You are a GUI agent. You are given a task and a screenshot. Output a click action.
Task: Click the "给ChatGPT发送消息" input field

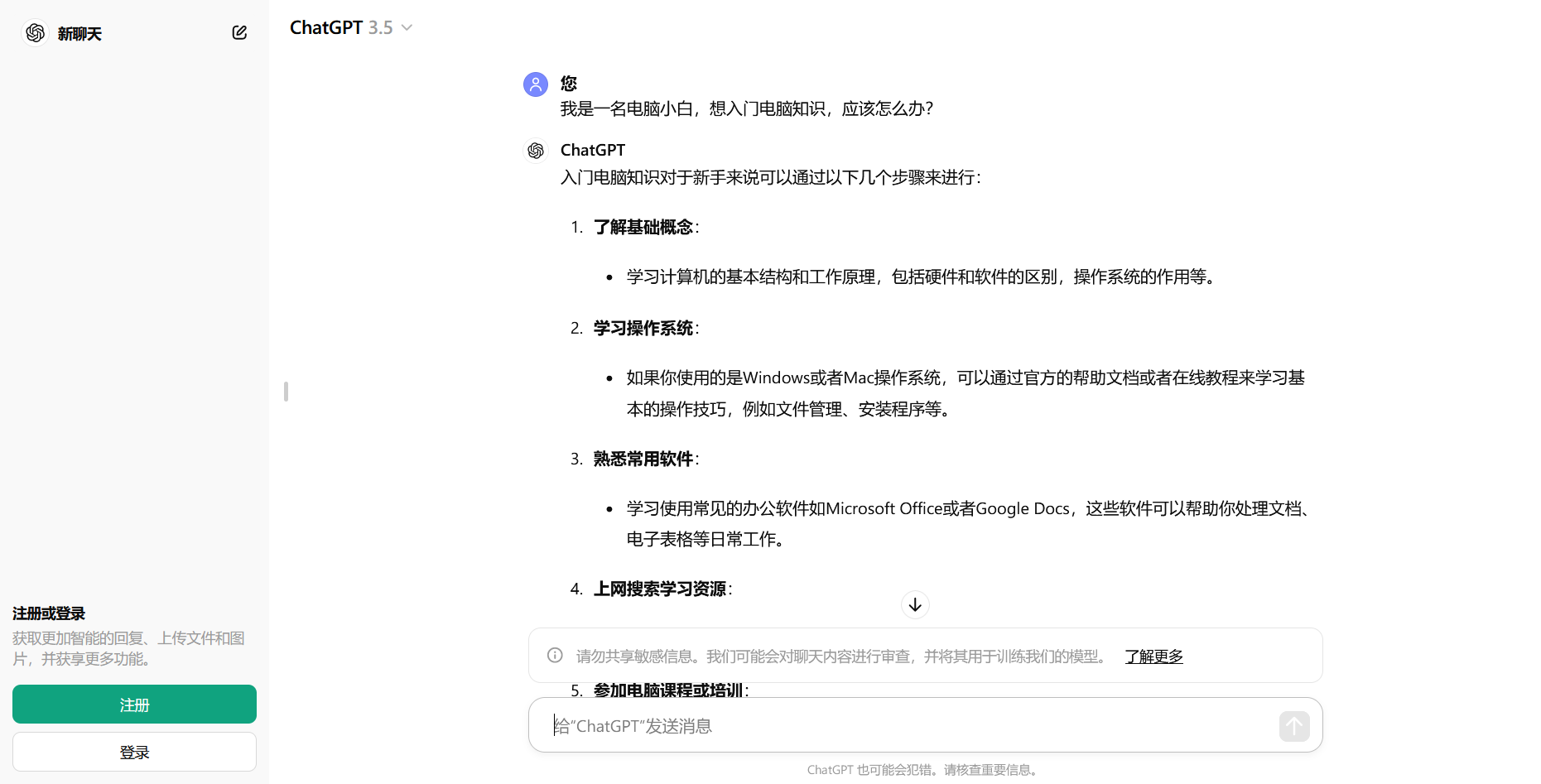(x=828, y=725)
